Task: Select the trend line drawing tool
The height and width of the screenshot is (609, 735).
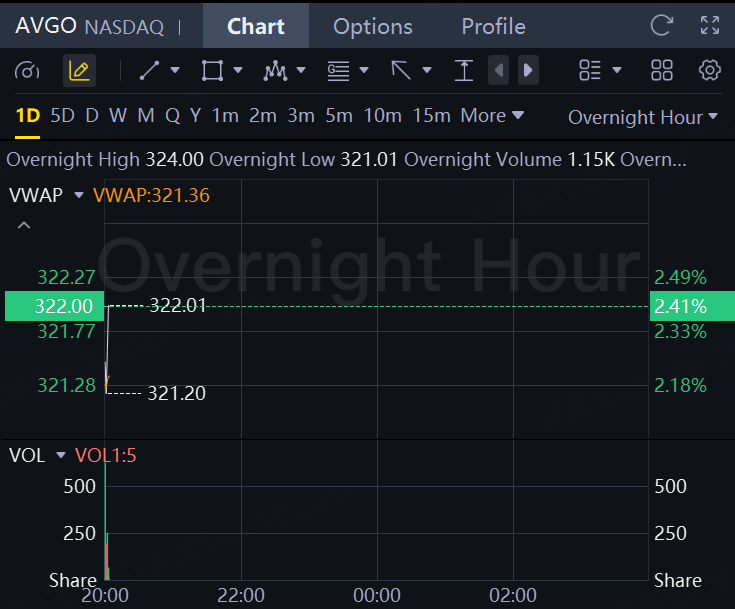Action: [150, 70]
